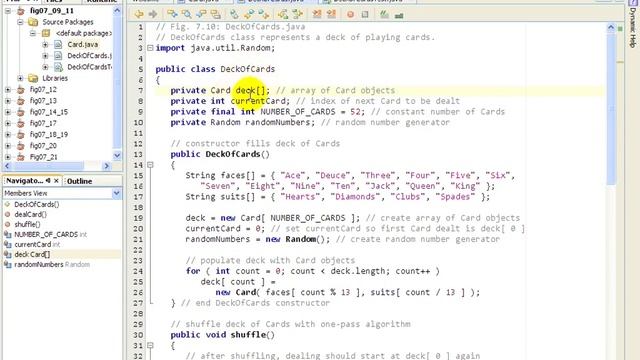The width and height of the screenshot is (640, 360).
Task: Switch to the Runtime tab
Action: (x=102, y=1)
